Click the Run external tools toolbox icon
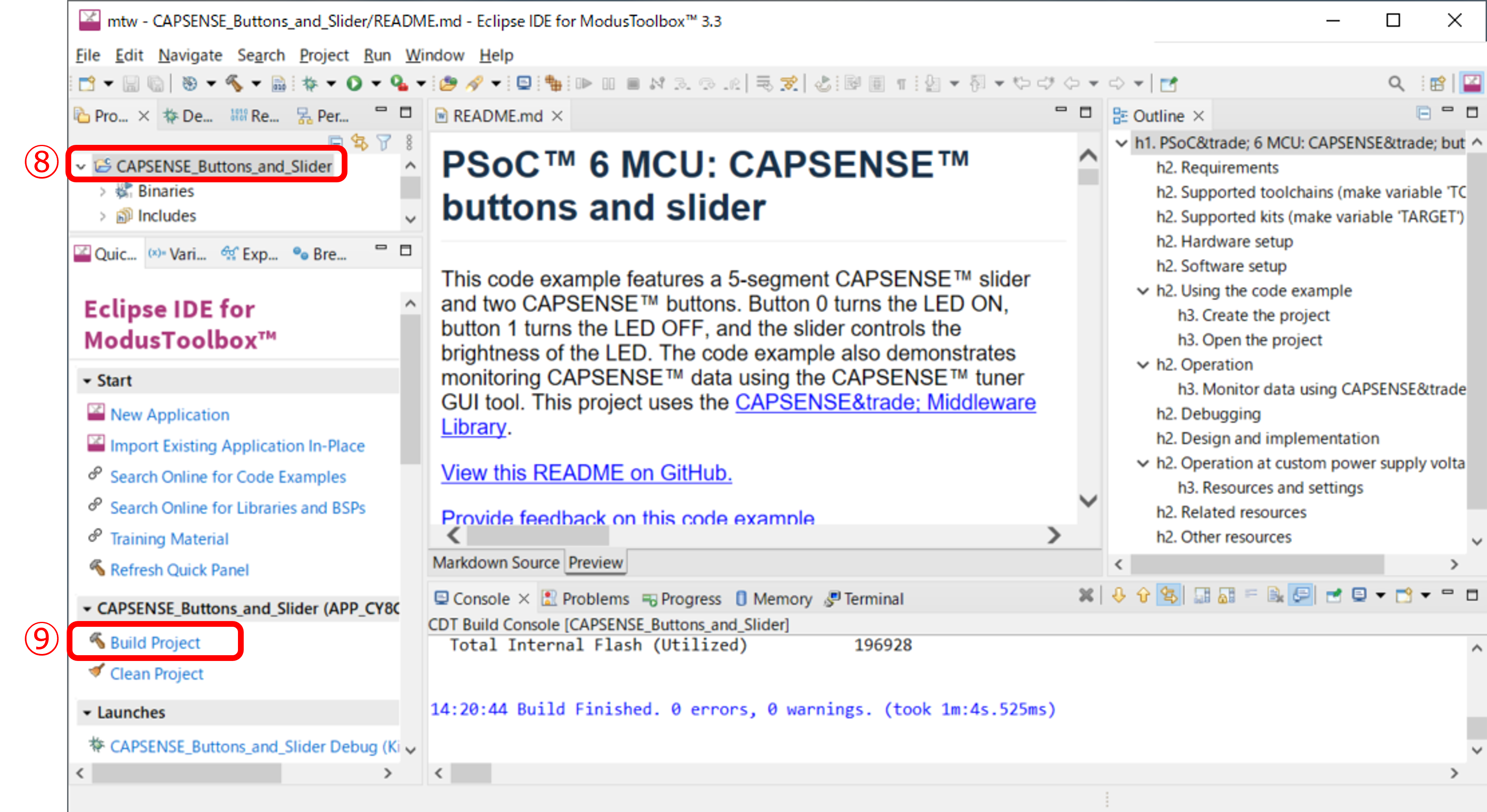1487x812 pixels. [399, 84]
